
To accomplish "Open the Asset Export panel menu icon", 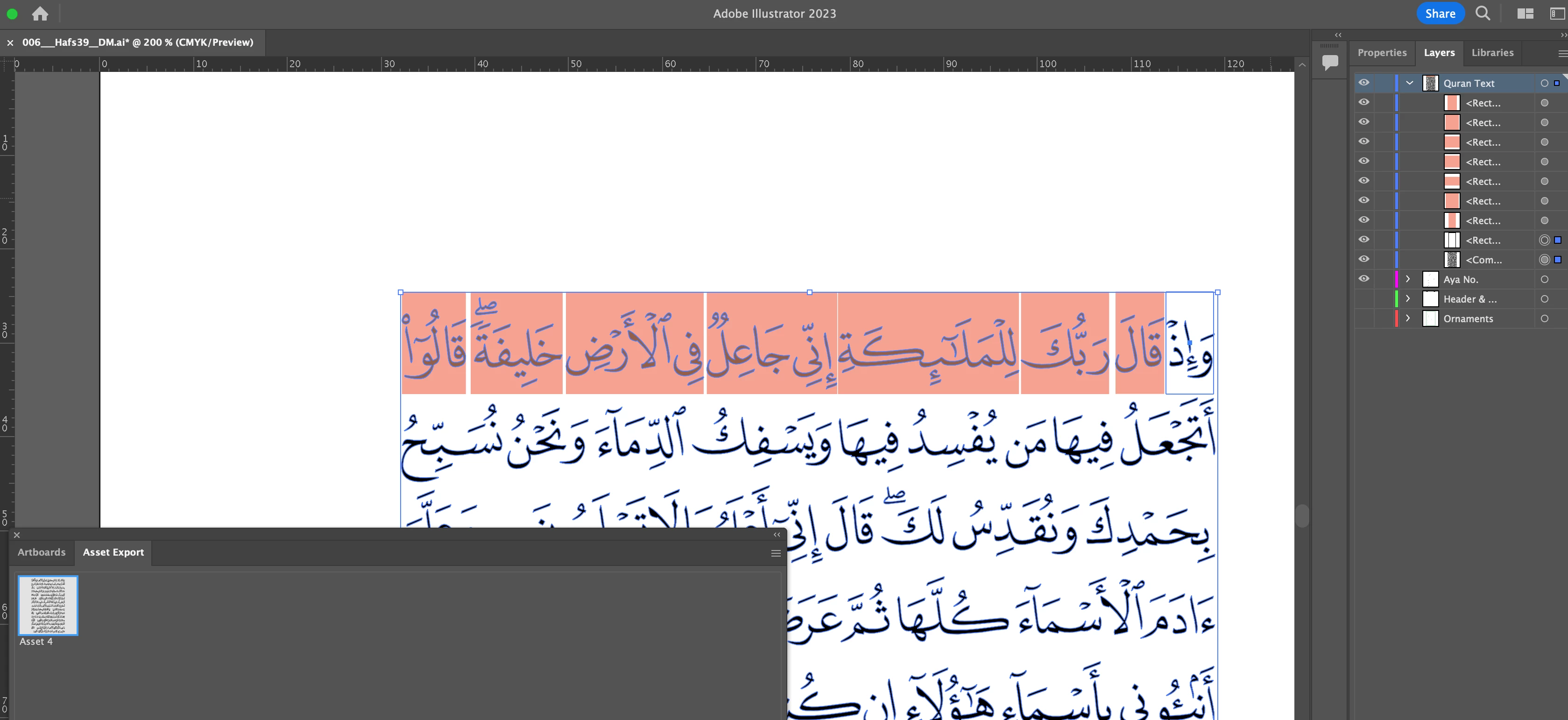I will pyautogui.click(x=776, y=553).
